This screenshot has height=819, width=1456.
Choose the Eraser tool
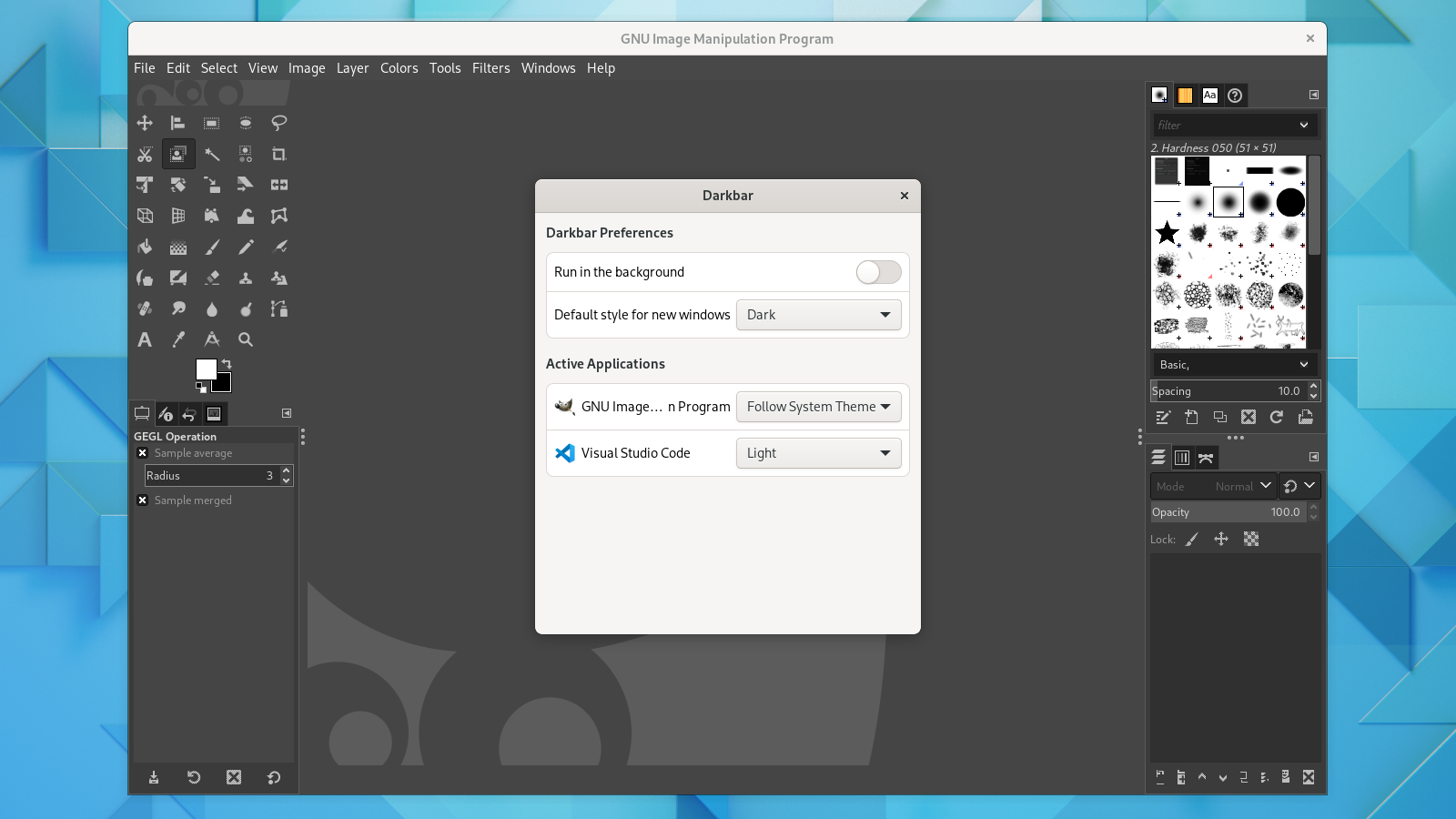[x=213, y=278]
